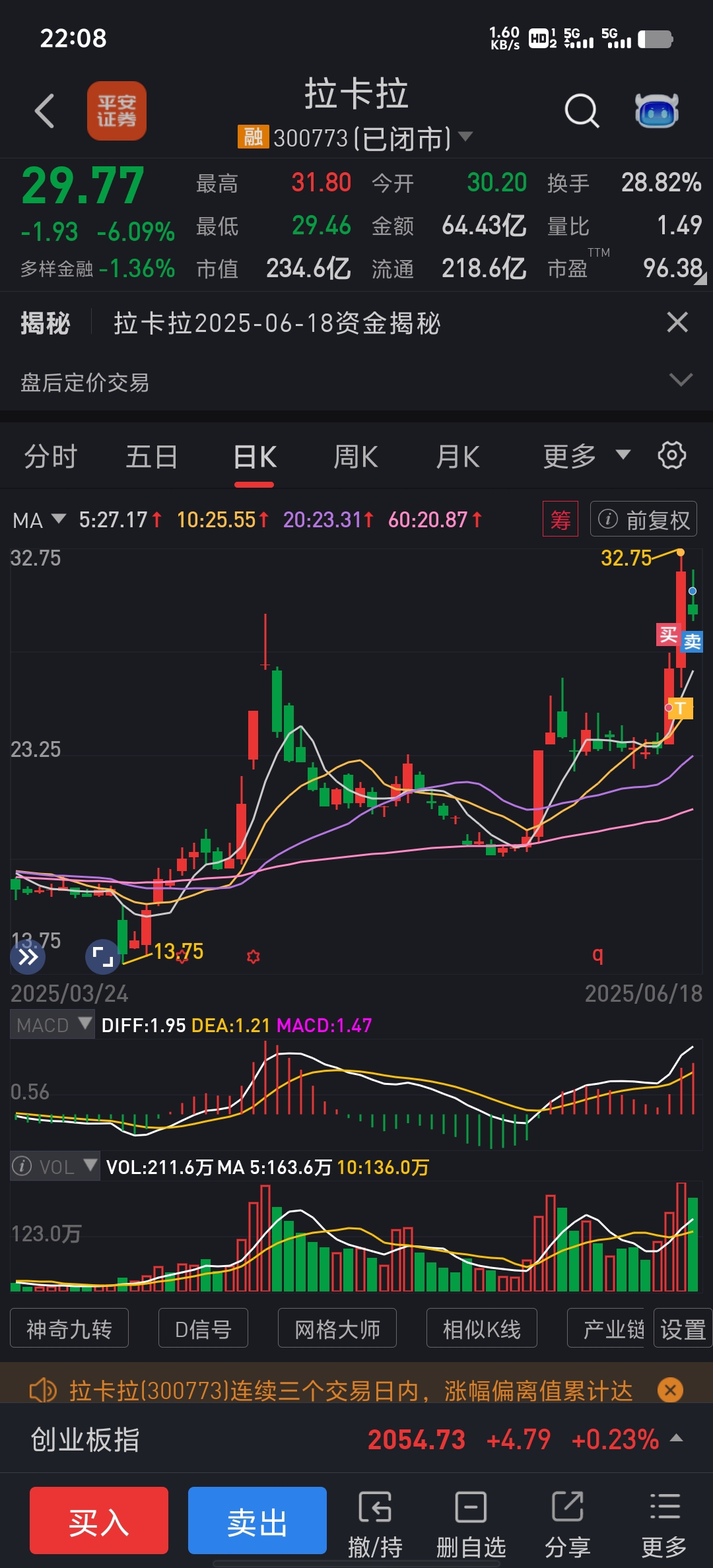
Task: Tap the speaker announcement icon
Action: coord(43,1391)
